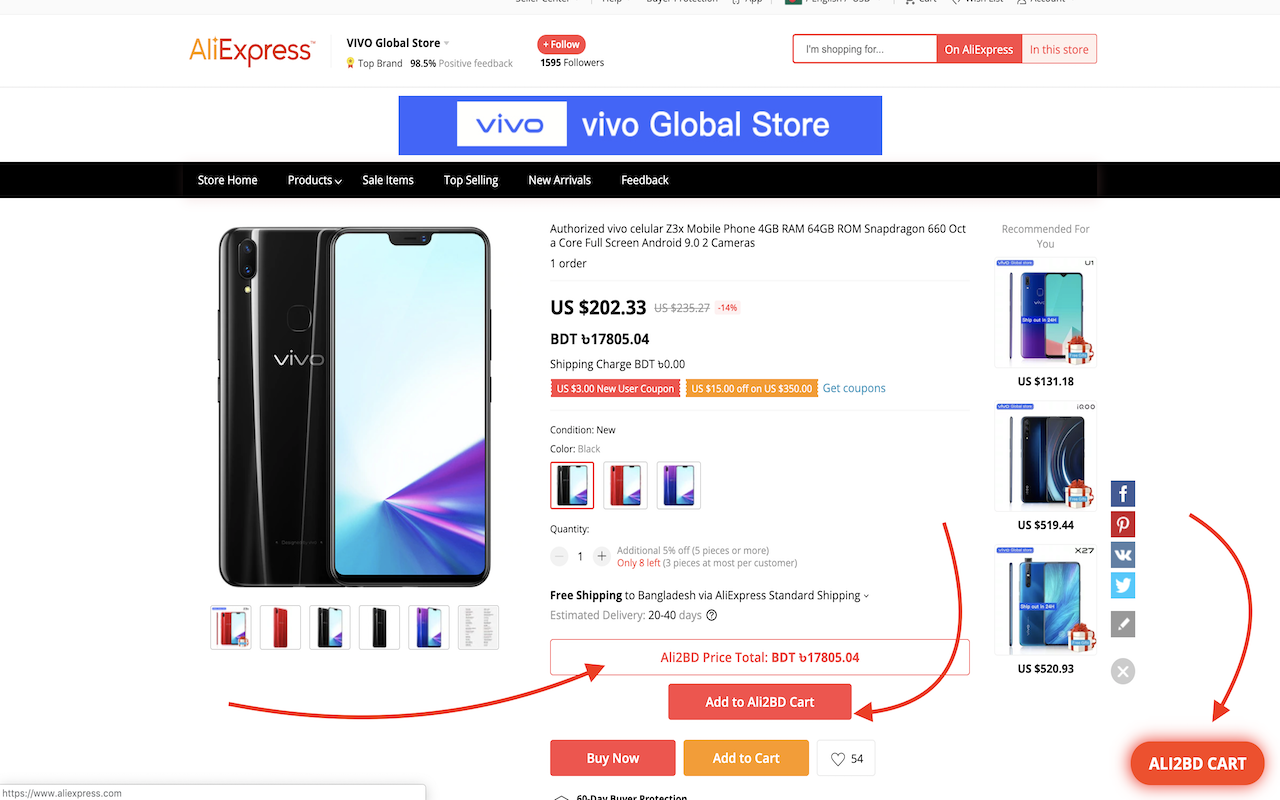Select the blue purple color variant

coord(678,485)
